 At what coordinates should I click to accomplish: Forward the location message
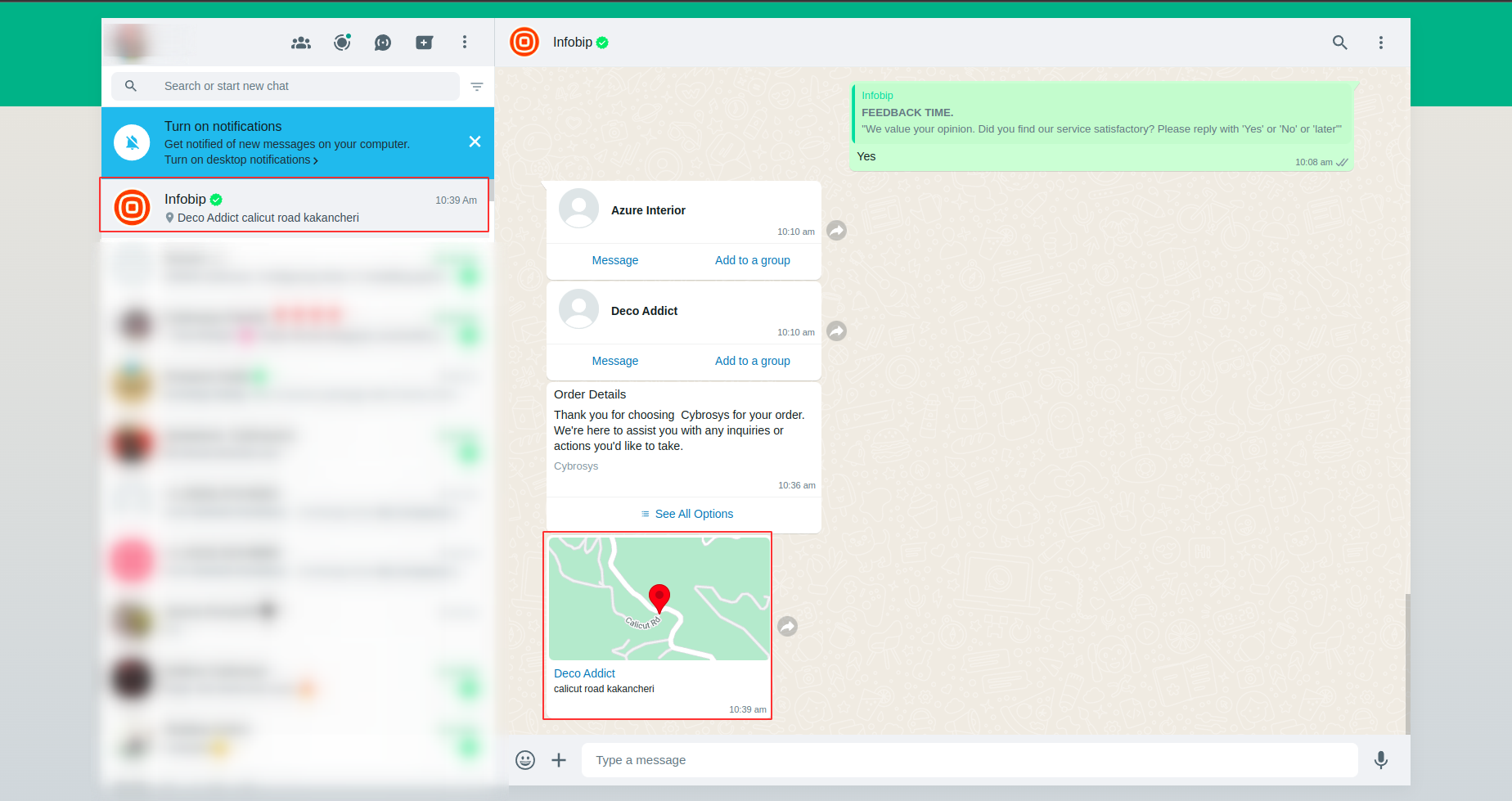[x=787, y=627]
